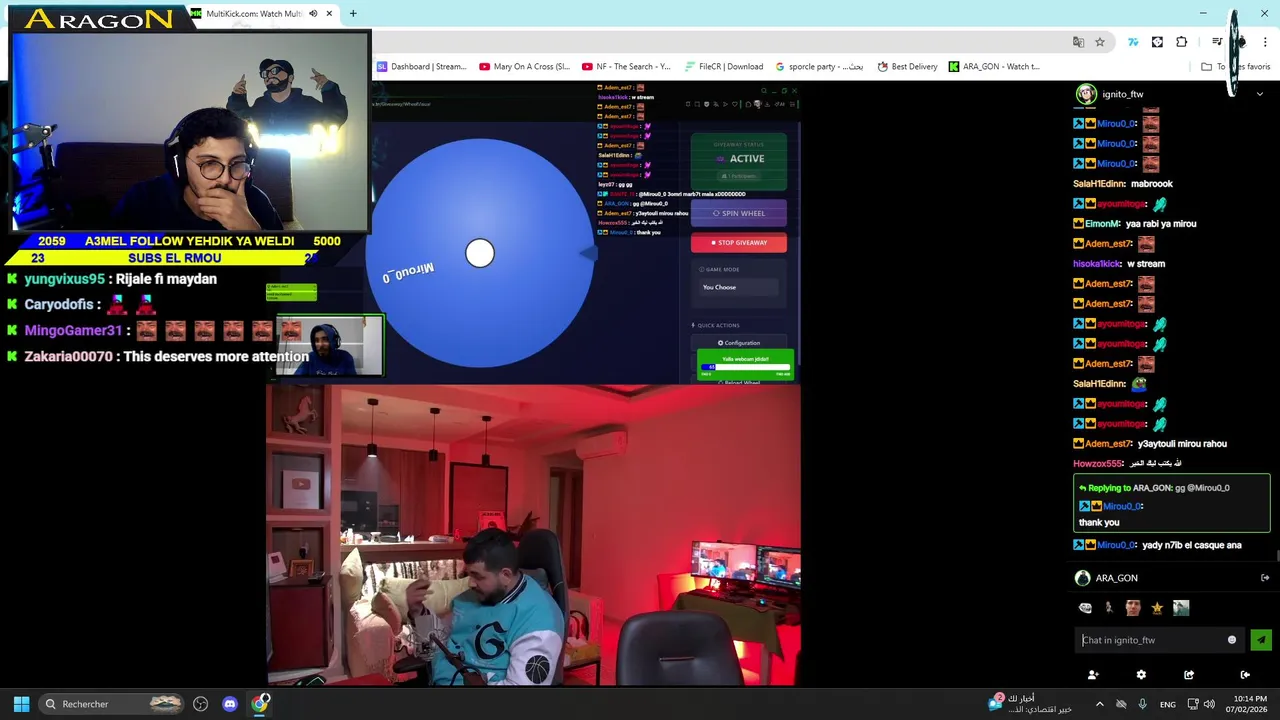This screenshot has width=1280, height=720.
Task: Expand the all-favorites bookmarks folder
Action: point(1235,67)
